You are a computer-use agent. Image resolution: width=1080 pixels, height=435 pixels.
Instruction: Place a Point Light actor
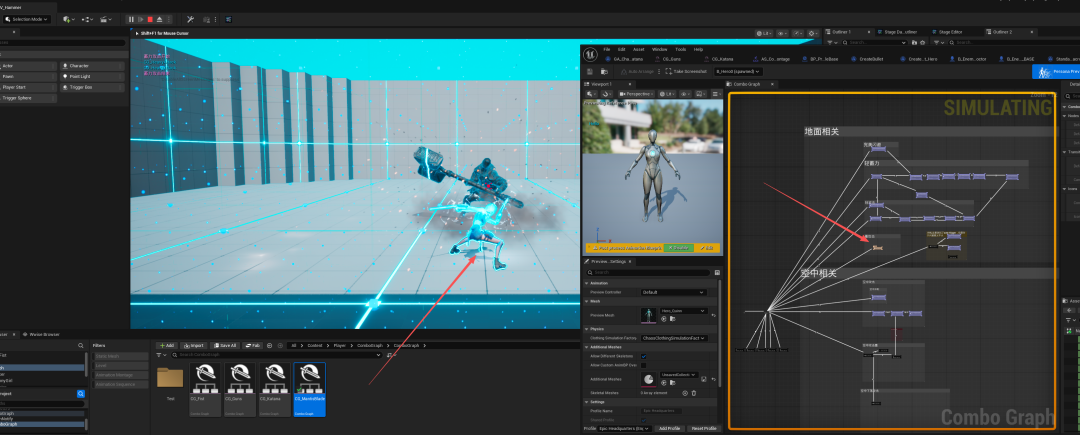[x=80, y=76]
